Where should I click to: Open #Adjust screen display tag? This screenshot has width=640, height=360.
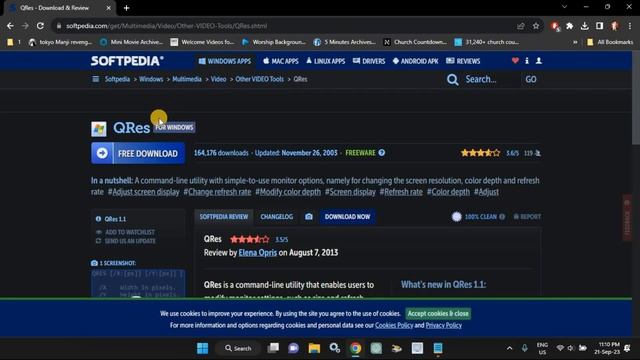143,192
